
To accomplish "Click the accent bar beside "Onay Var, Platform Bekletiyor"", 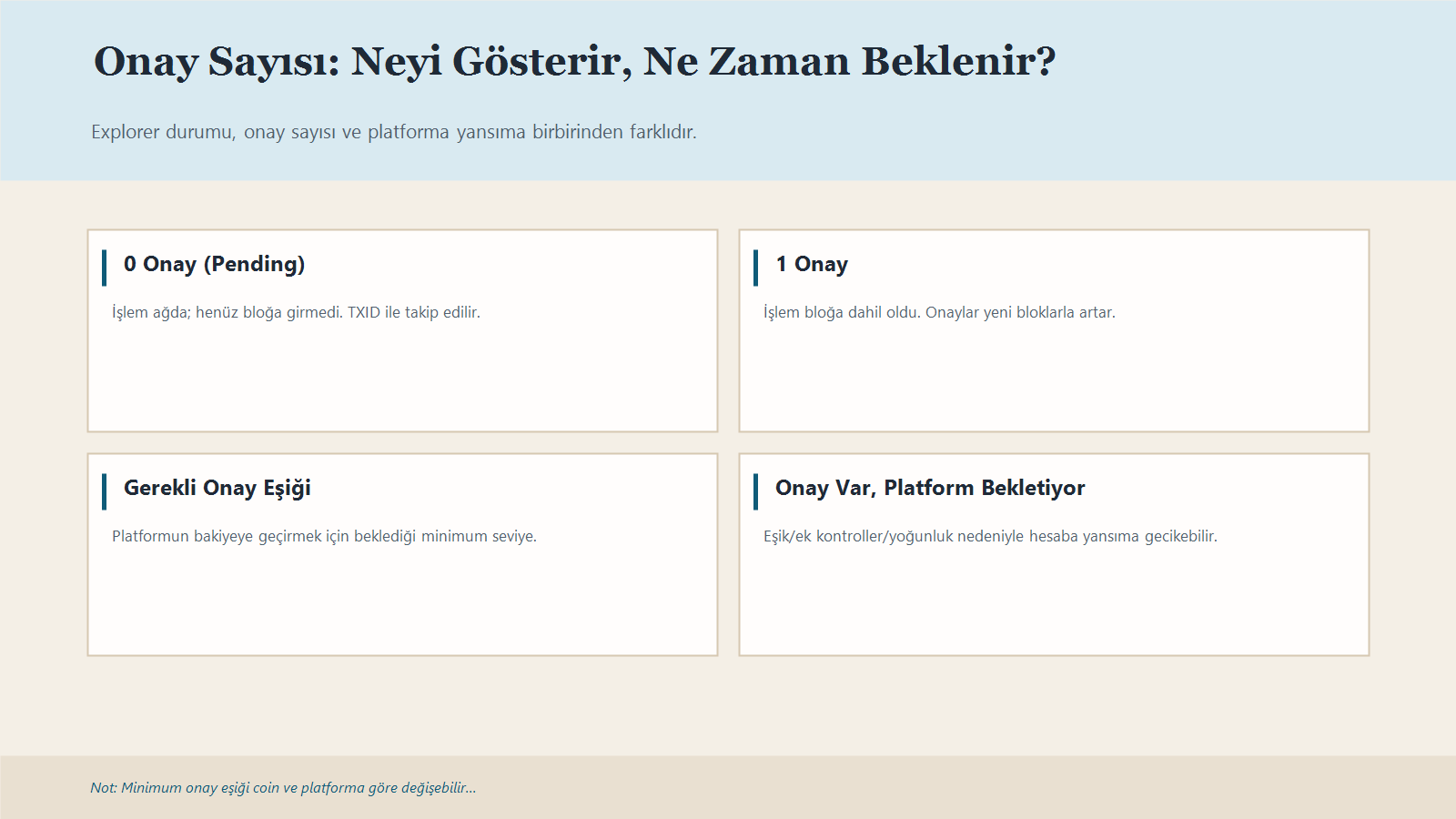I will tap(757, 488).
